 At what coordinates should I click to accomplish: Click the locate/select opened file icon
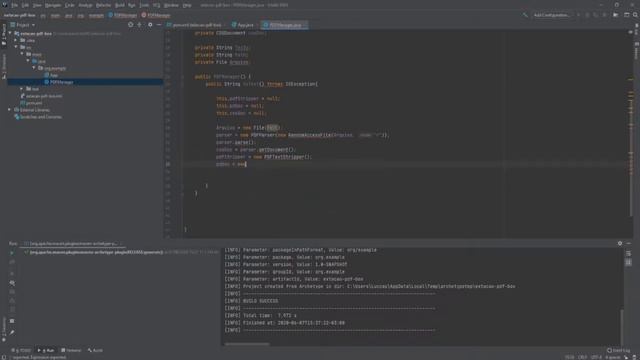tap(131, 25)
